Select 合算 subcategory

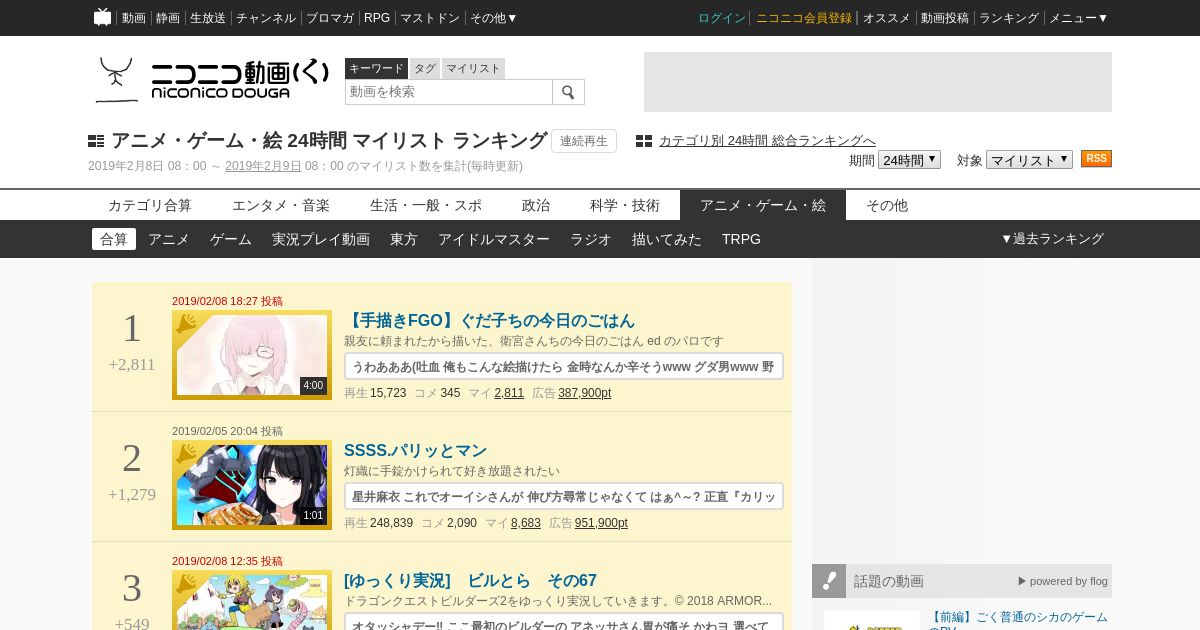pyautogui.click(x=114, y=239)
